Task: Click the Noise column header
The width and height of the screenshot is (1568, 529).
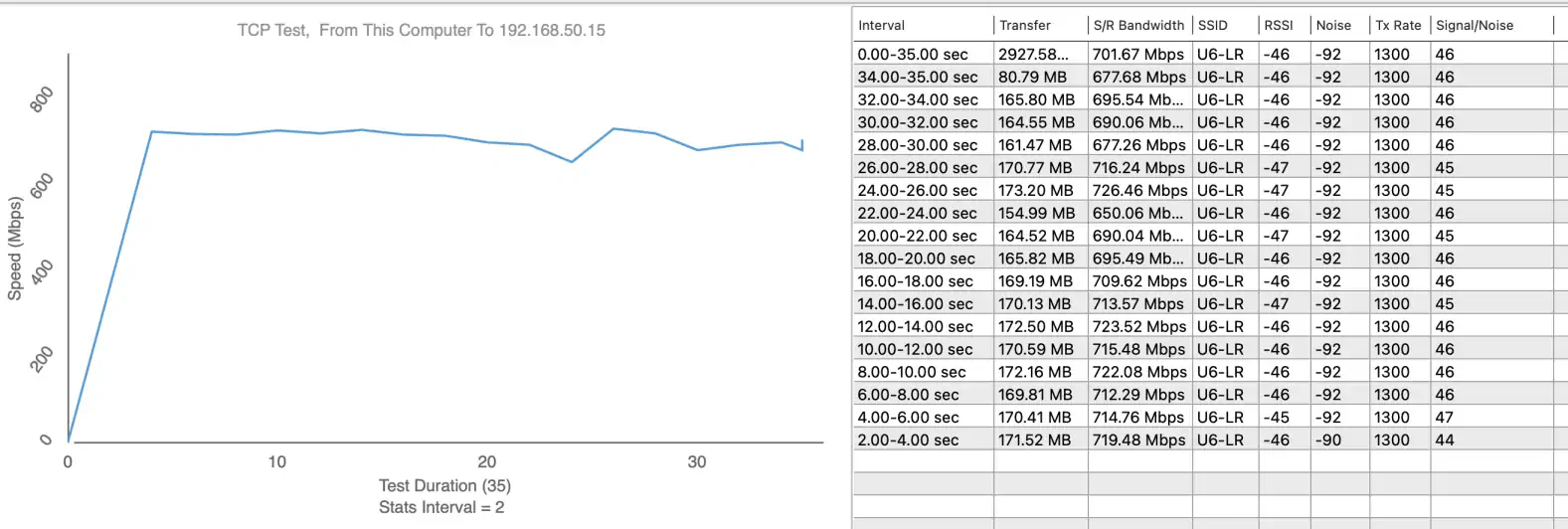Action: (x=1333, y=26)
